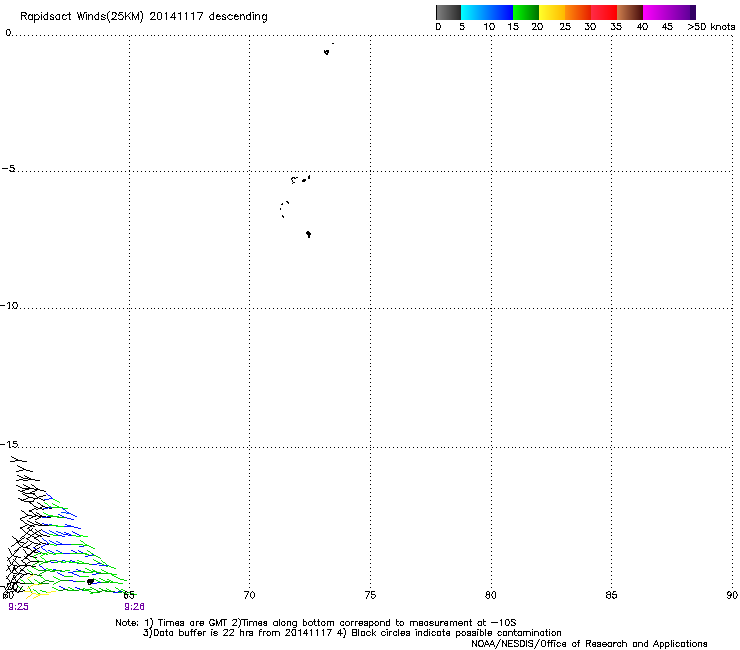Click the latitude axis label "-5"

pos(8,169)
